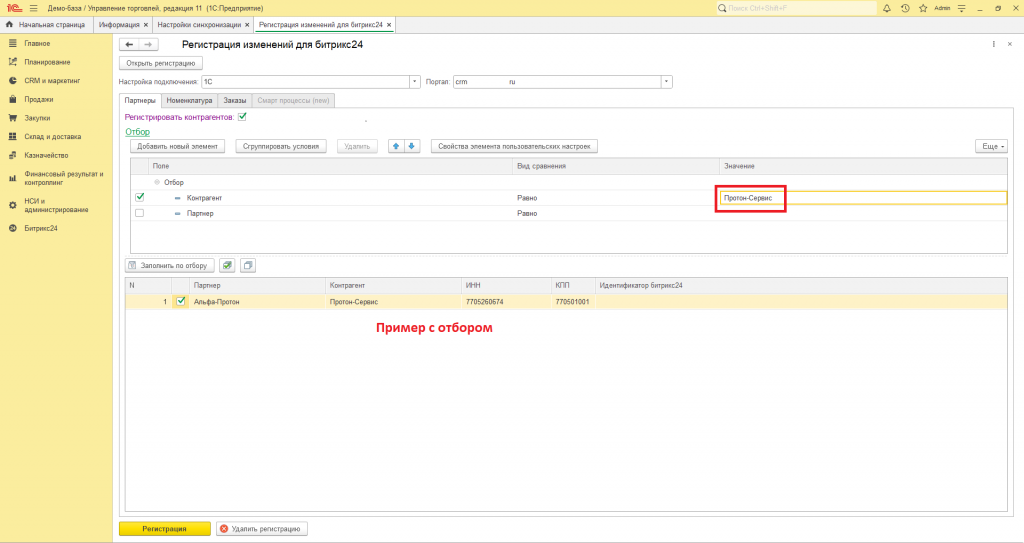Click Удалить регистрацию button
The height and width of the screenshot is (543, 1024).
tap(262, 529)
